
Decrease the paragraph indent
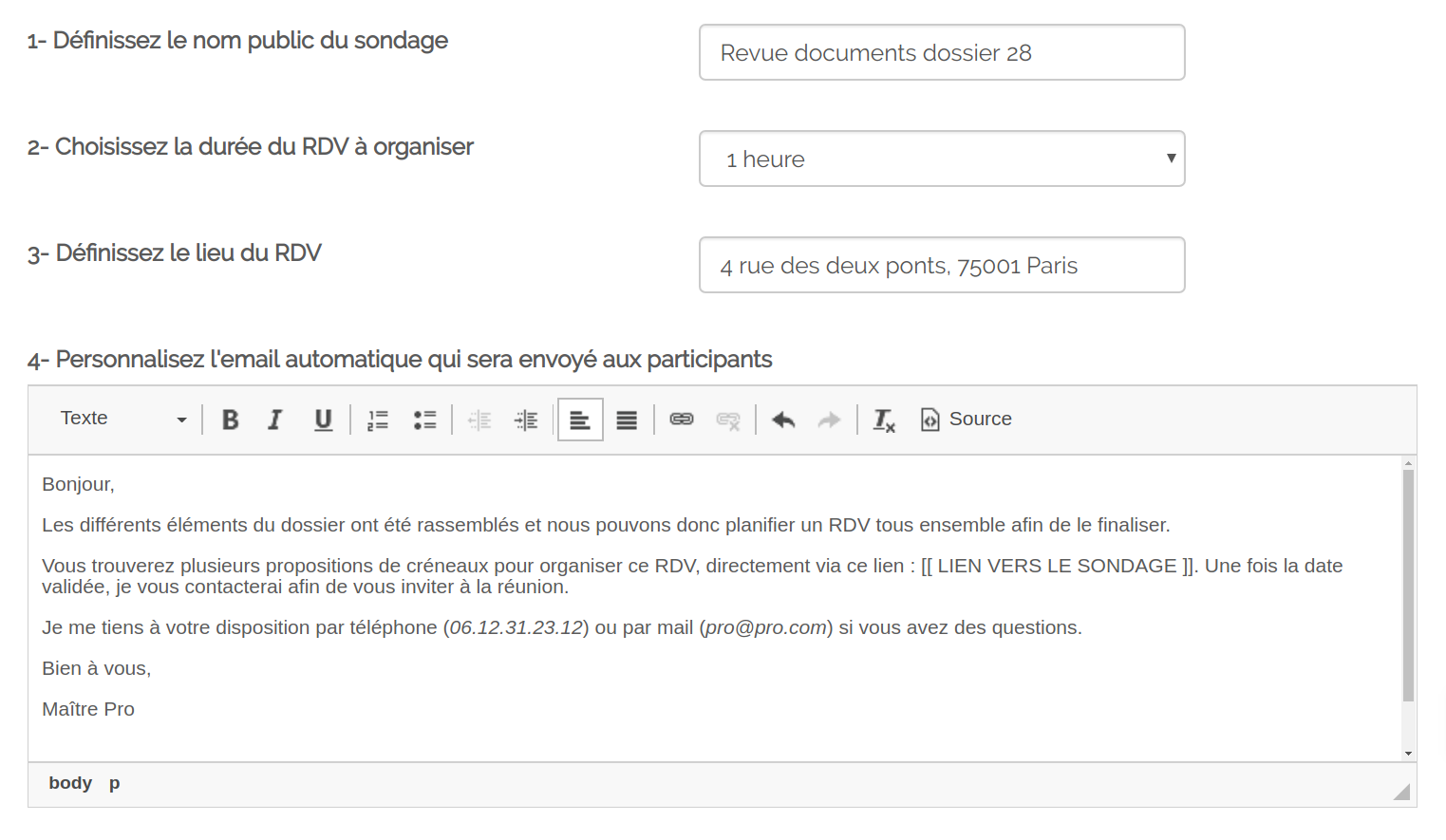[x=479, y=420]
